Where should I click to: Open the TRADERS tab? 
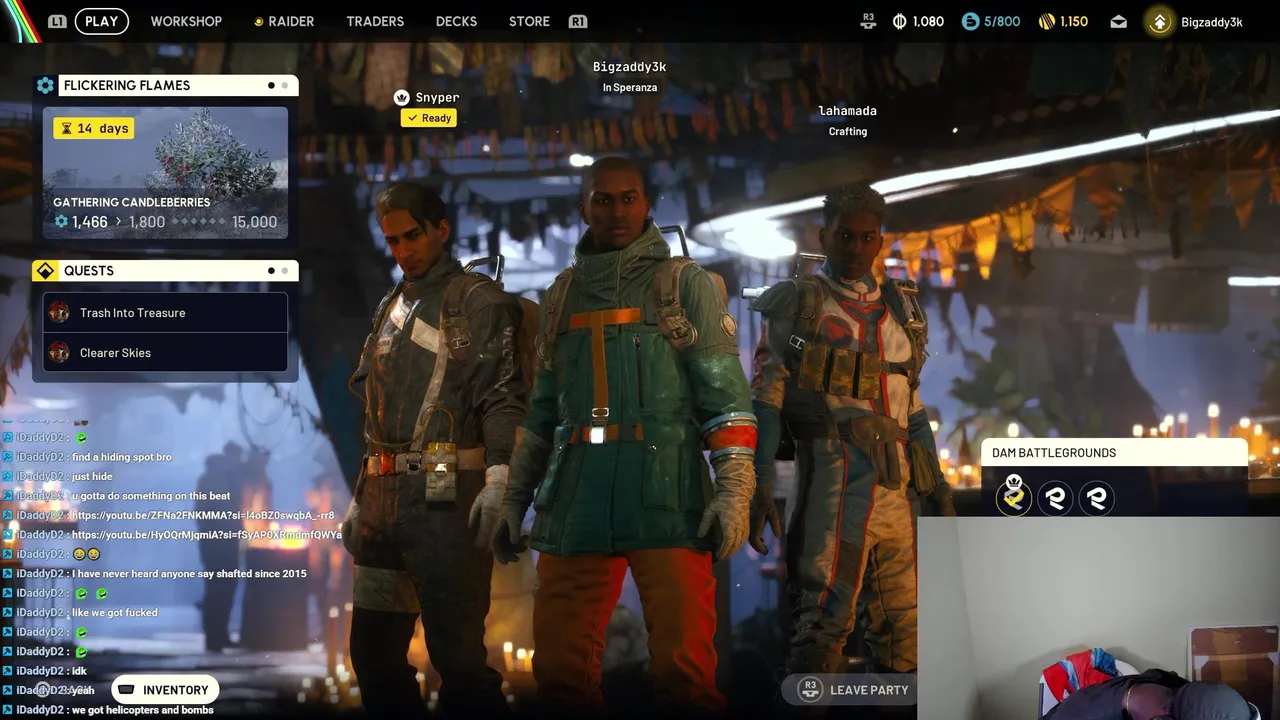[375, 21]
